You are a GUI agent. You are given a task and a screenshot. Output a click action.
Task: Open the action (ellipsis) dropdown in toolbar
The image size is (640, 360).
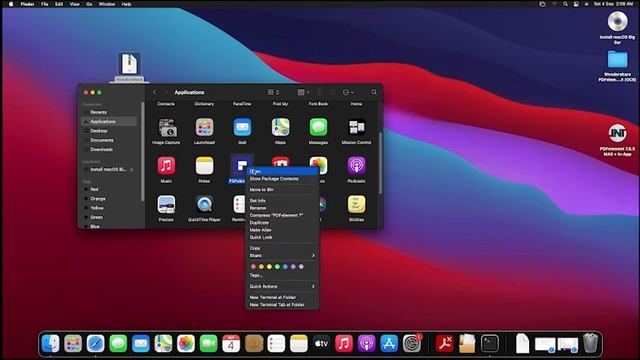point(348,92)
